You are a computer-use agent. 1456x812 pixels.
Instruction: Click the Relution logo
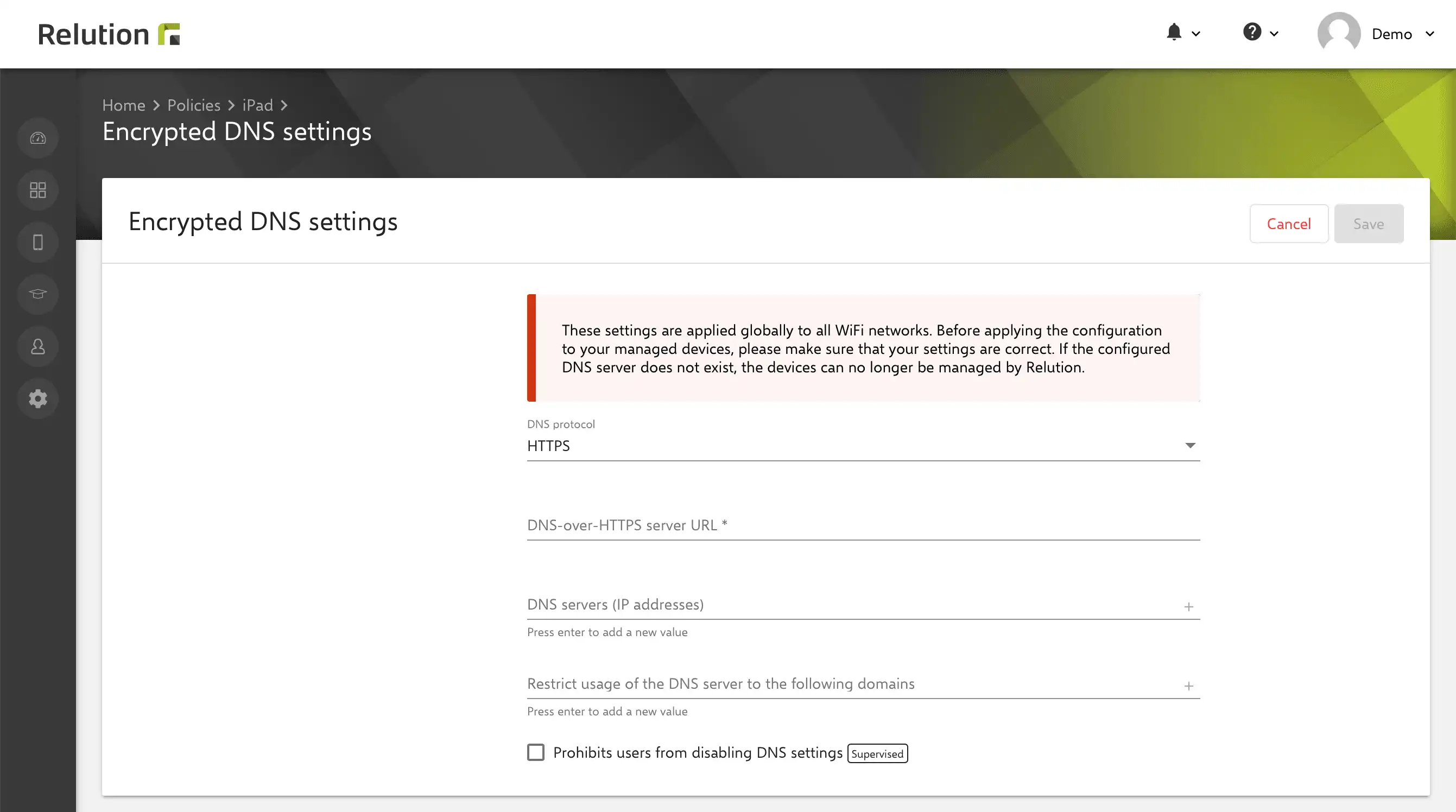109,34
